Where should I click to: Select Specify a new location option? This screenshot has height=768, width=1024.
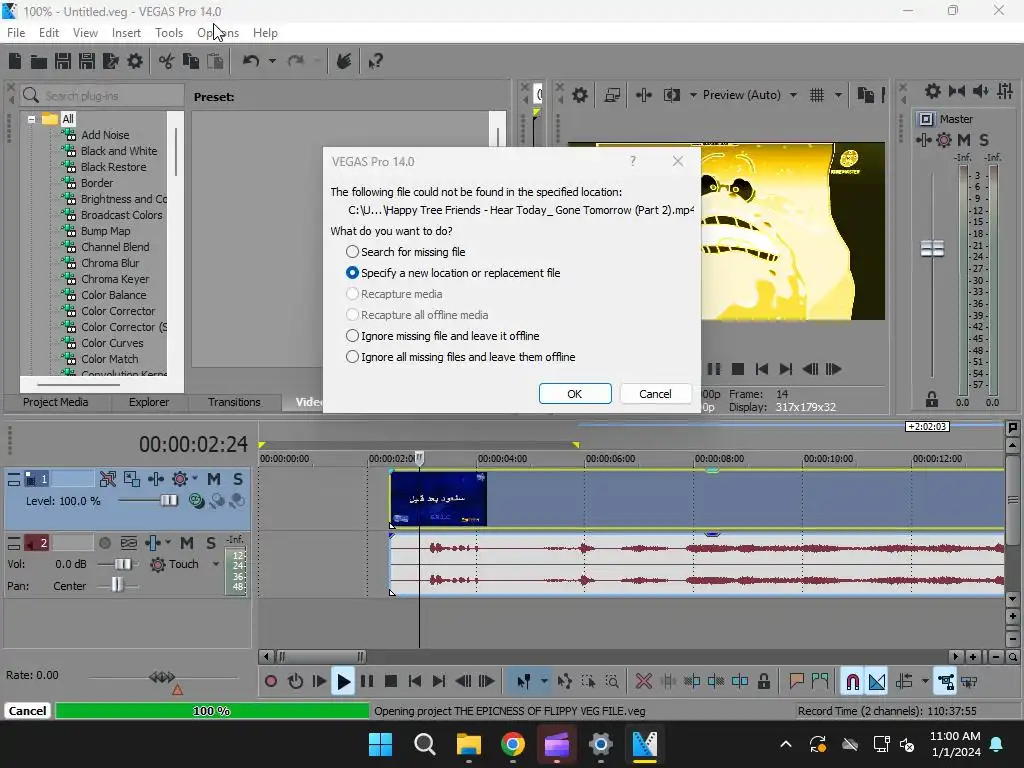tap(453, 273)
